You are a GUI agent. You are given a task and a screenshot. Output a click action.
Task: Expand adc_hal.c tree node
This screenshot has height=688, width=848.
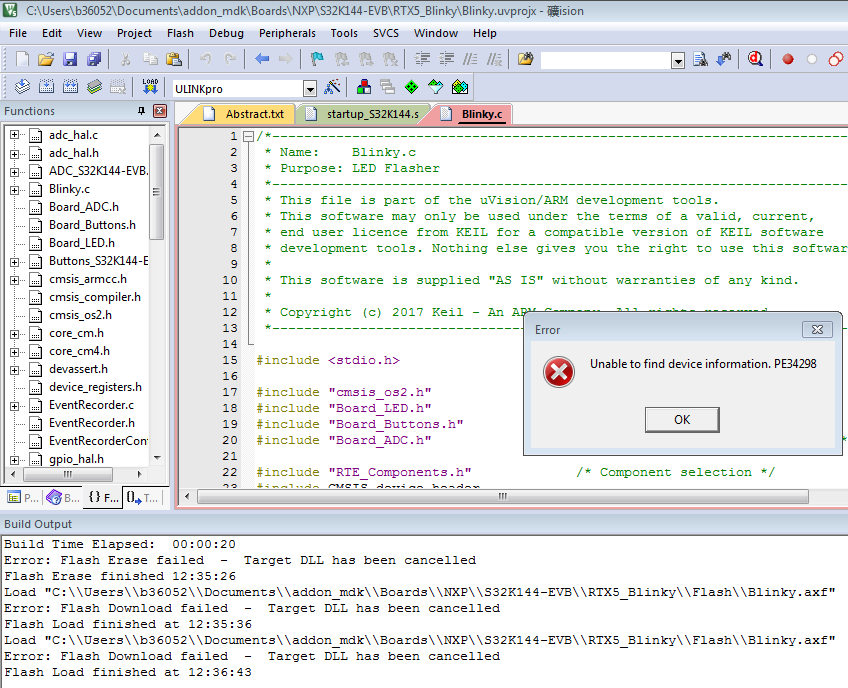tap(15, 135)
